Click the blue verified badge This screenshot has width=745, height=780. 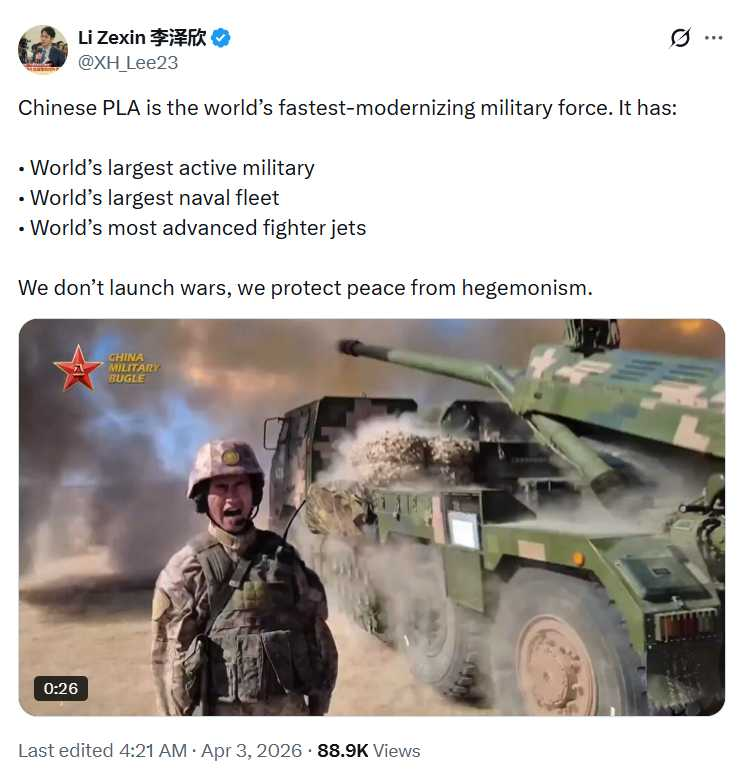point(220,38)
